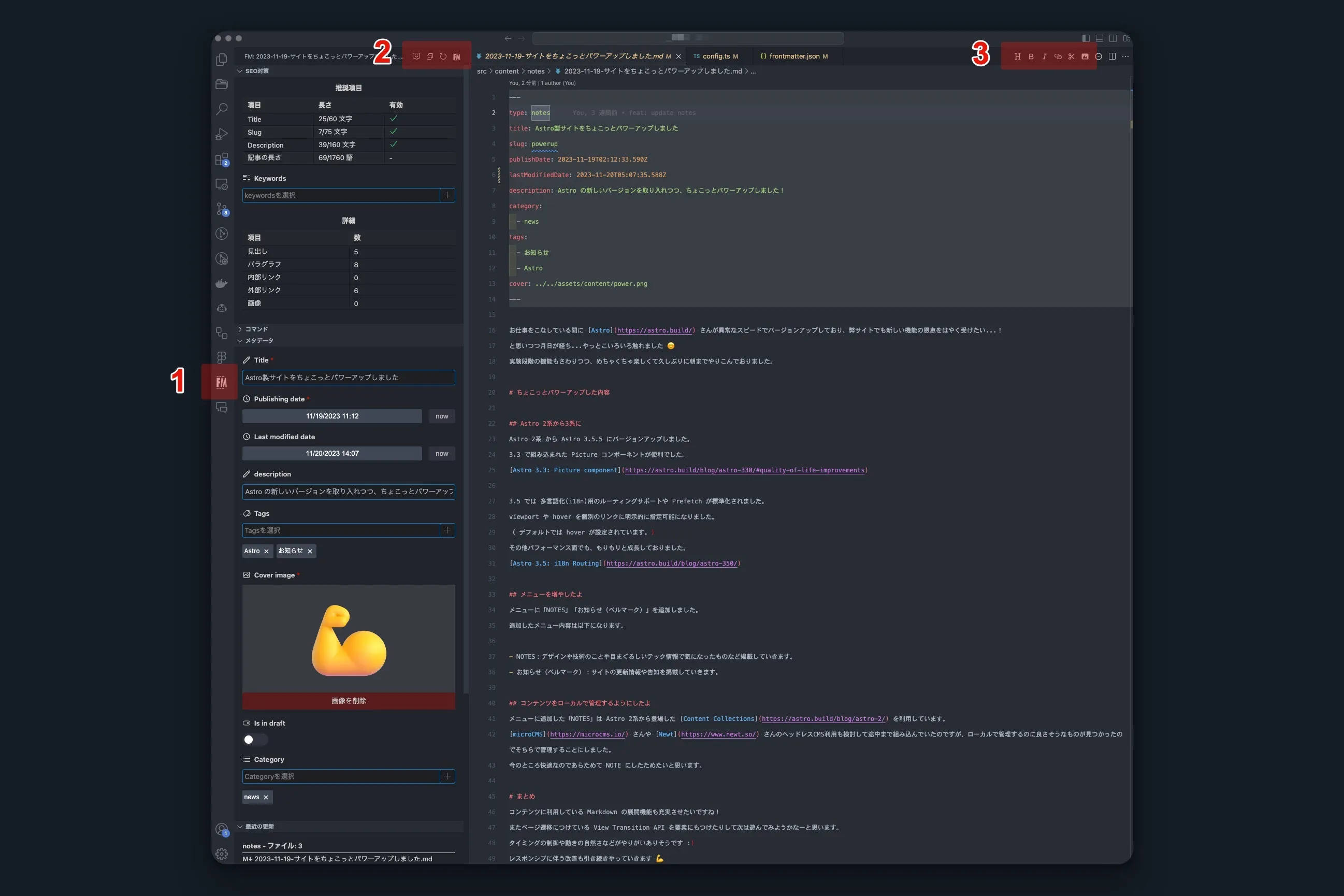Click the insert image toolbar icon
Image resolution: width=1344 pixels, height=896 pixels.
(1085, 56)
